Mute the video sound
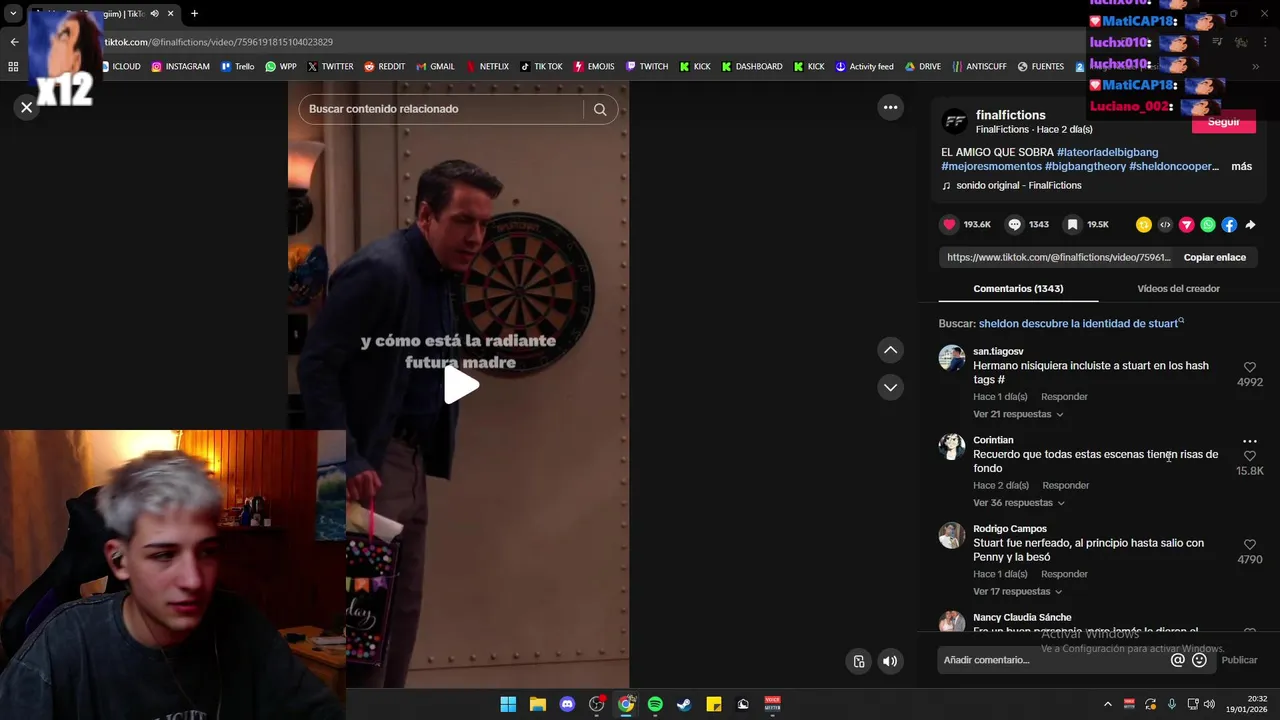Image resolution: width=1280 pixels, height=720 pixels. (x=890, y=661)
